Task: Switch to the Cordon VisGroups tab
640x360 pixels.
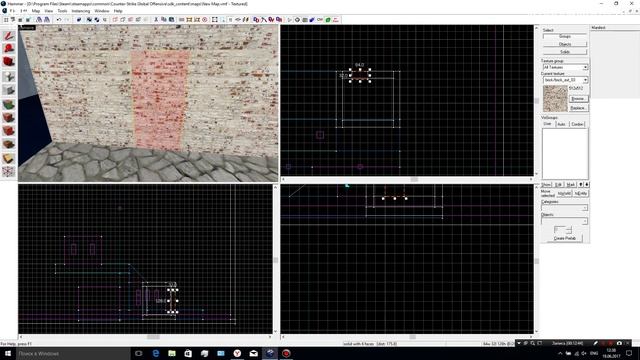Action: [x=577, y=124]
